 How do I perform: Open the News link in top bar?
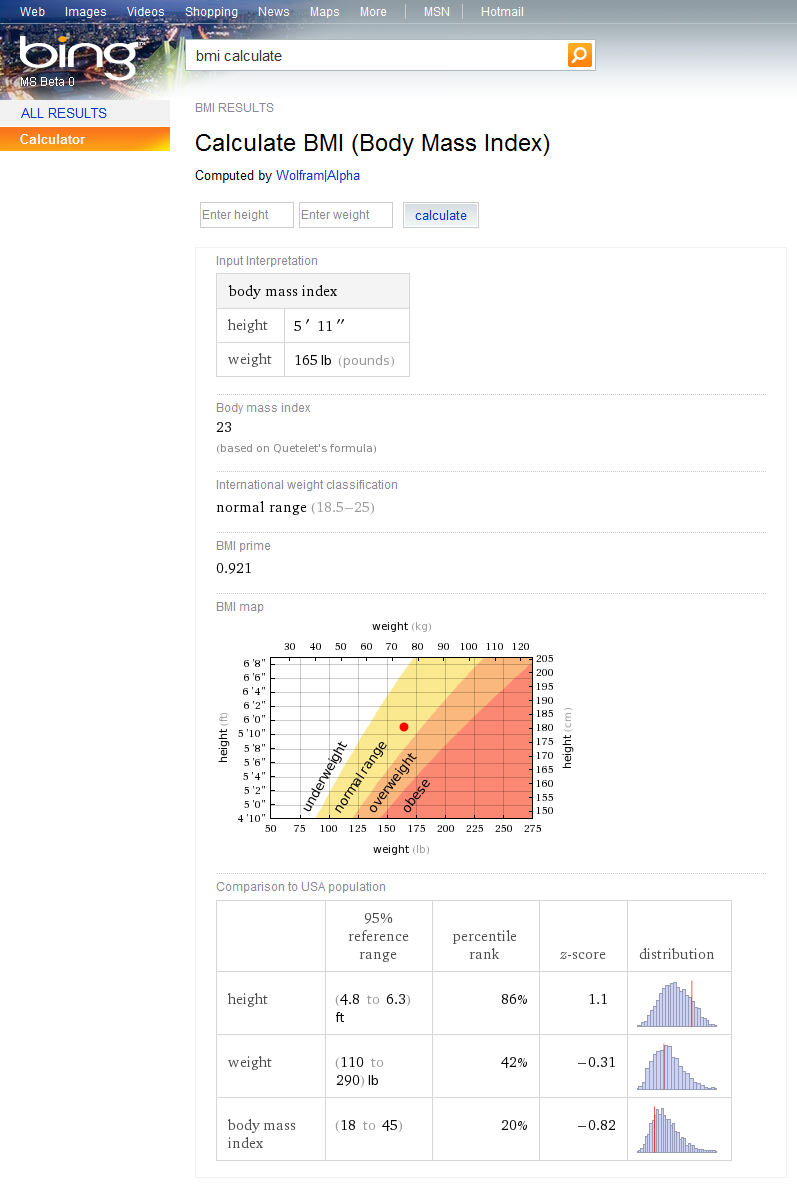(273, 12)
